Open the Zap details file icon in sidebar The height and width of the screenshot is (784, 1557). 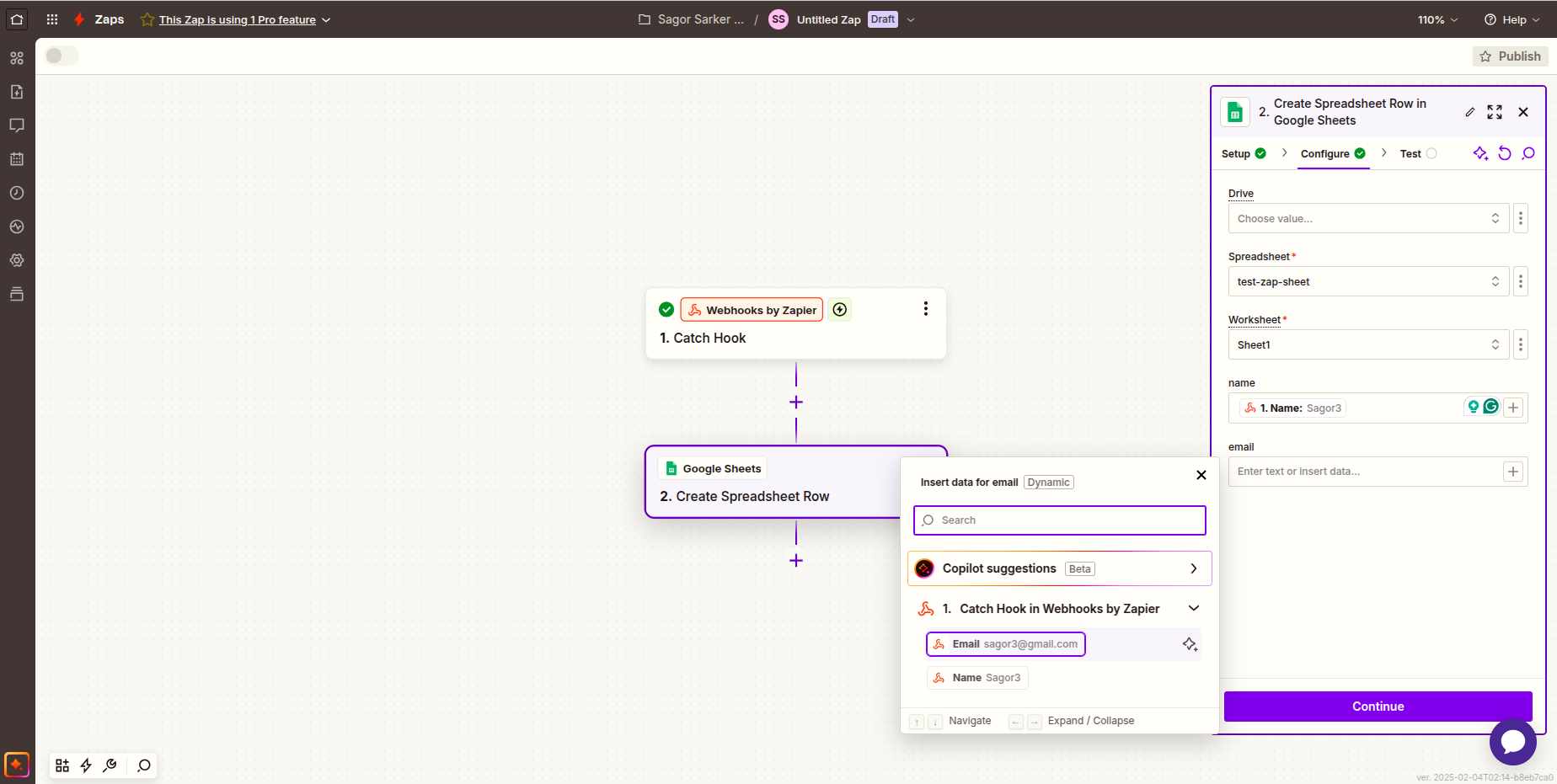click(17, 92)
